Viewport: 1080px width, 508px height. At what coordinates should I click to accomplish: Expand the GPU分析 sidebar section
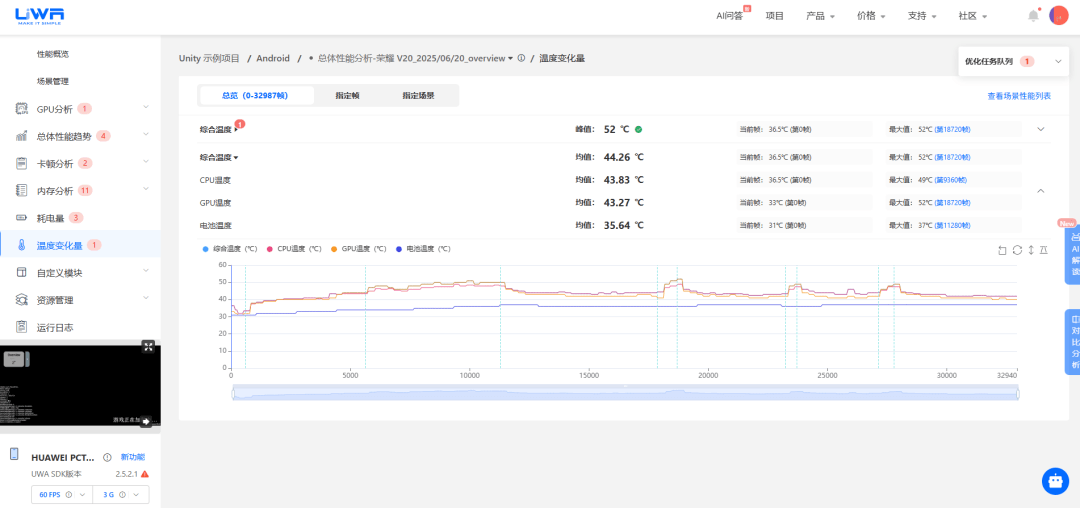coord(146,107)
